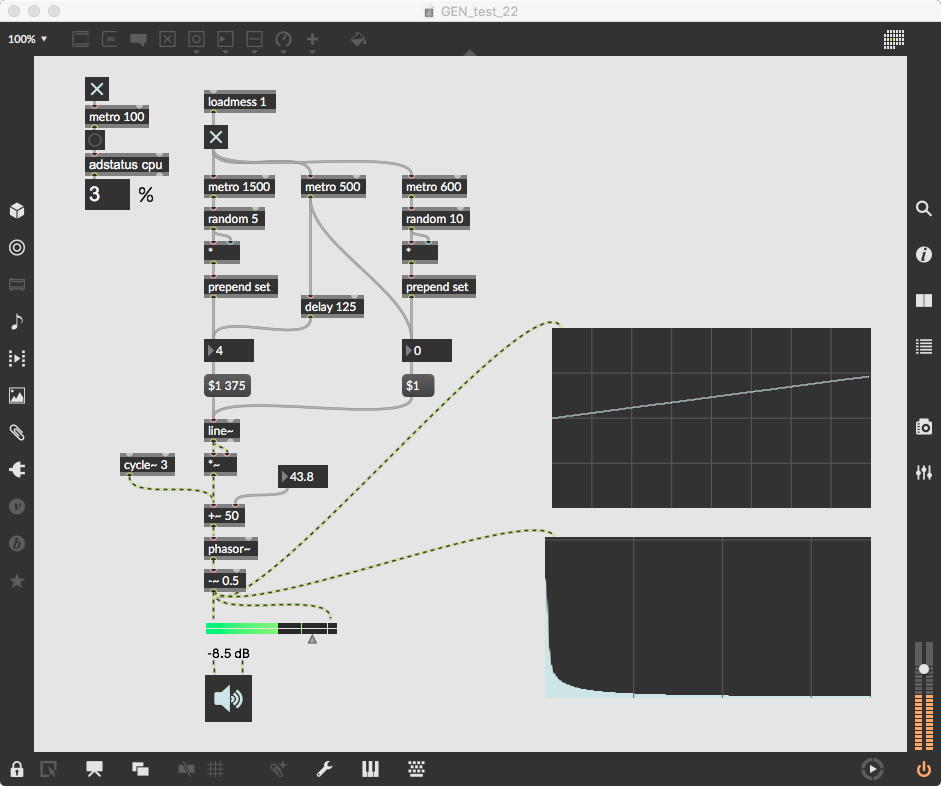Viewport: 941px width, 786px height.
Task: Show the on-screen keyboard icon in the bottom toolbar
Action: click(x=418, y=769)
